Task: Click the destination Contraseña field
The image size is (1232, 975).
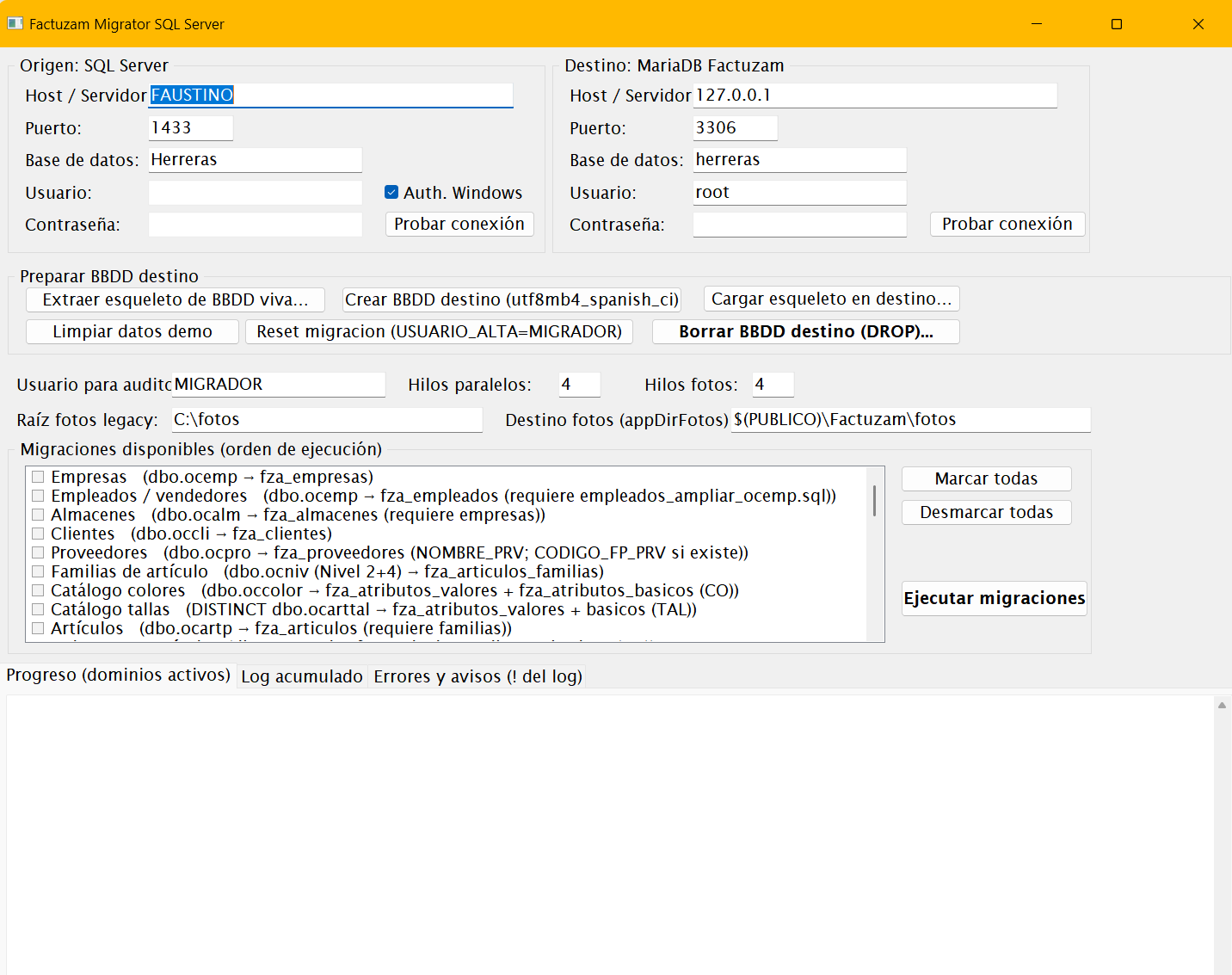Action: pos(800,224)
